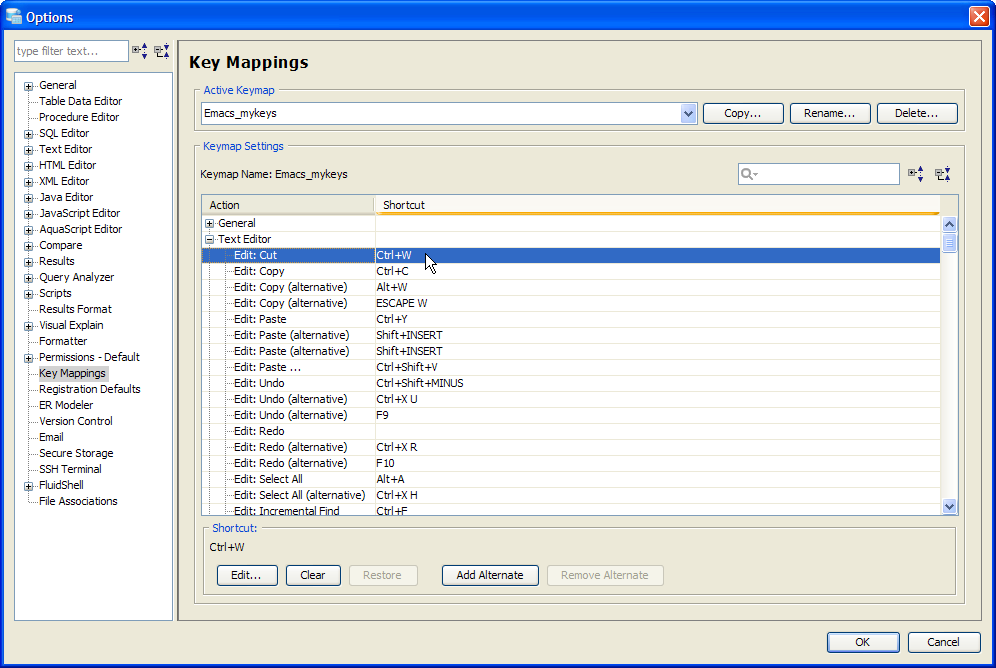
Task: Expand the Java Editor node
Action: tap(29, 197)
